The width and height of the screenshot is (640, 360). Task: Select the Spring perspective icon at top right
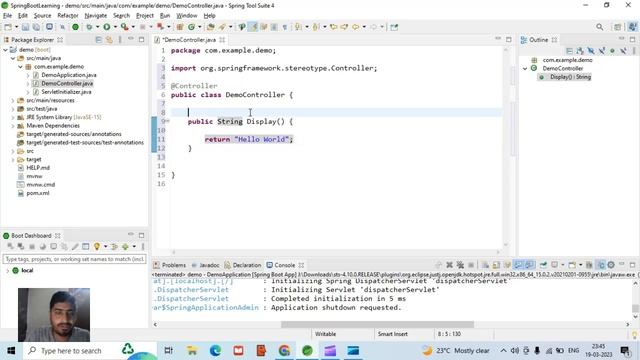tap(632, 27)
